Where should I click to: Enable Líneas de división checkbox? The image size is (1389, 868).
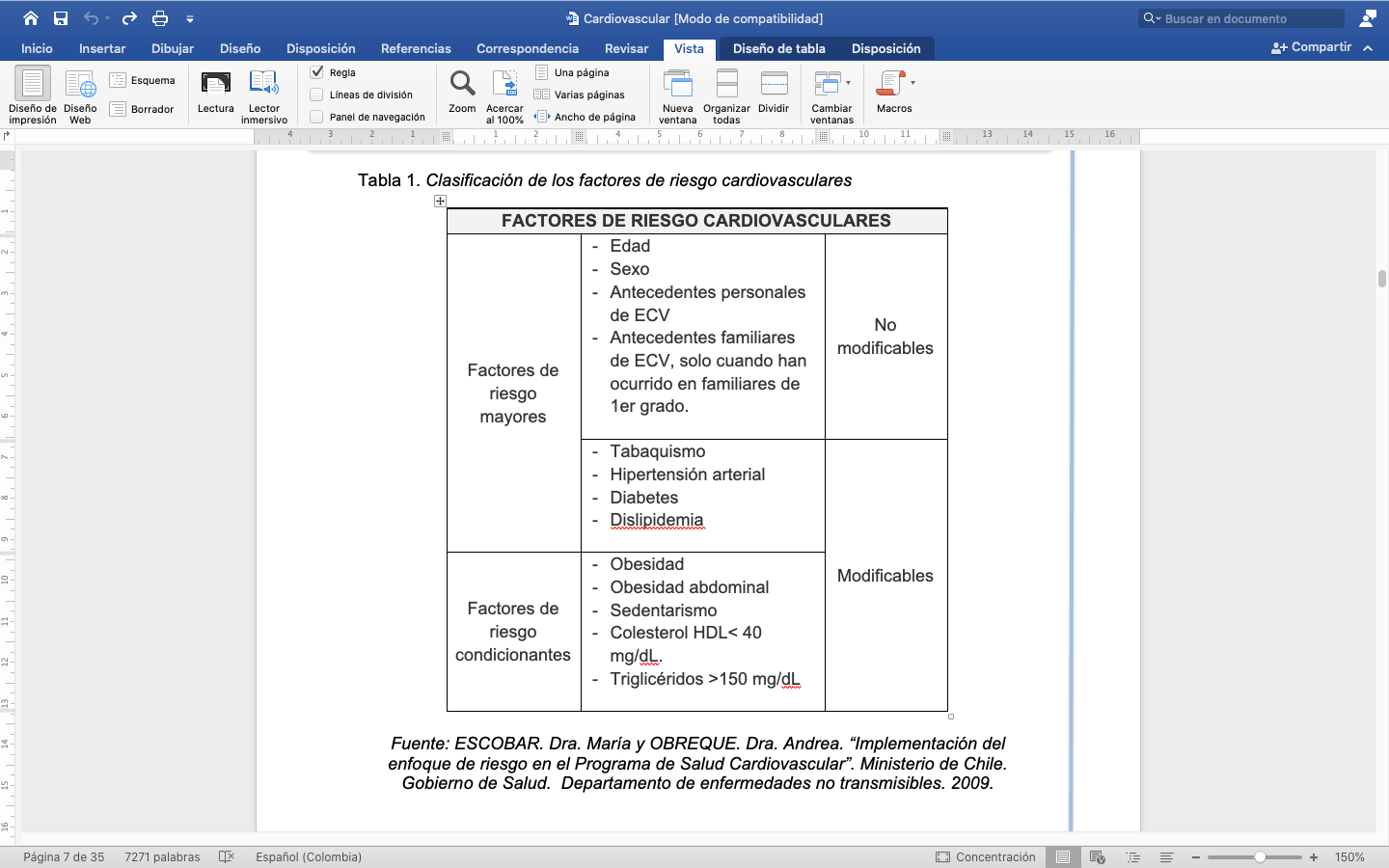tap(316, 95)
